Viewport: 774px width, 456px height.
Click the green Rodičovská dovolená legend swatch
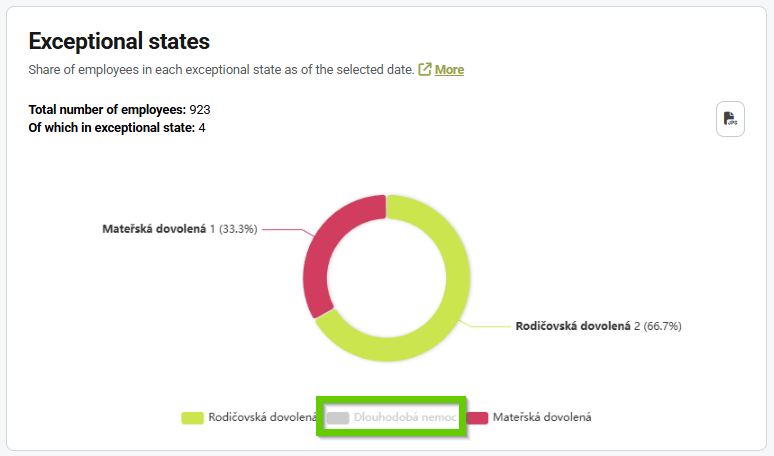click(x=193, y=417)
